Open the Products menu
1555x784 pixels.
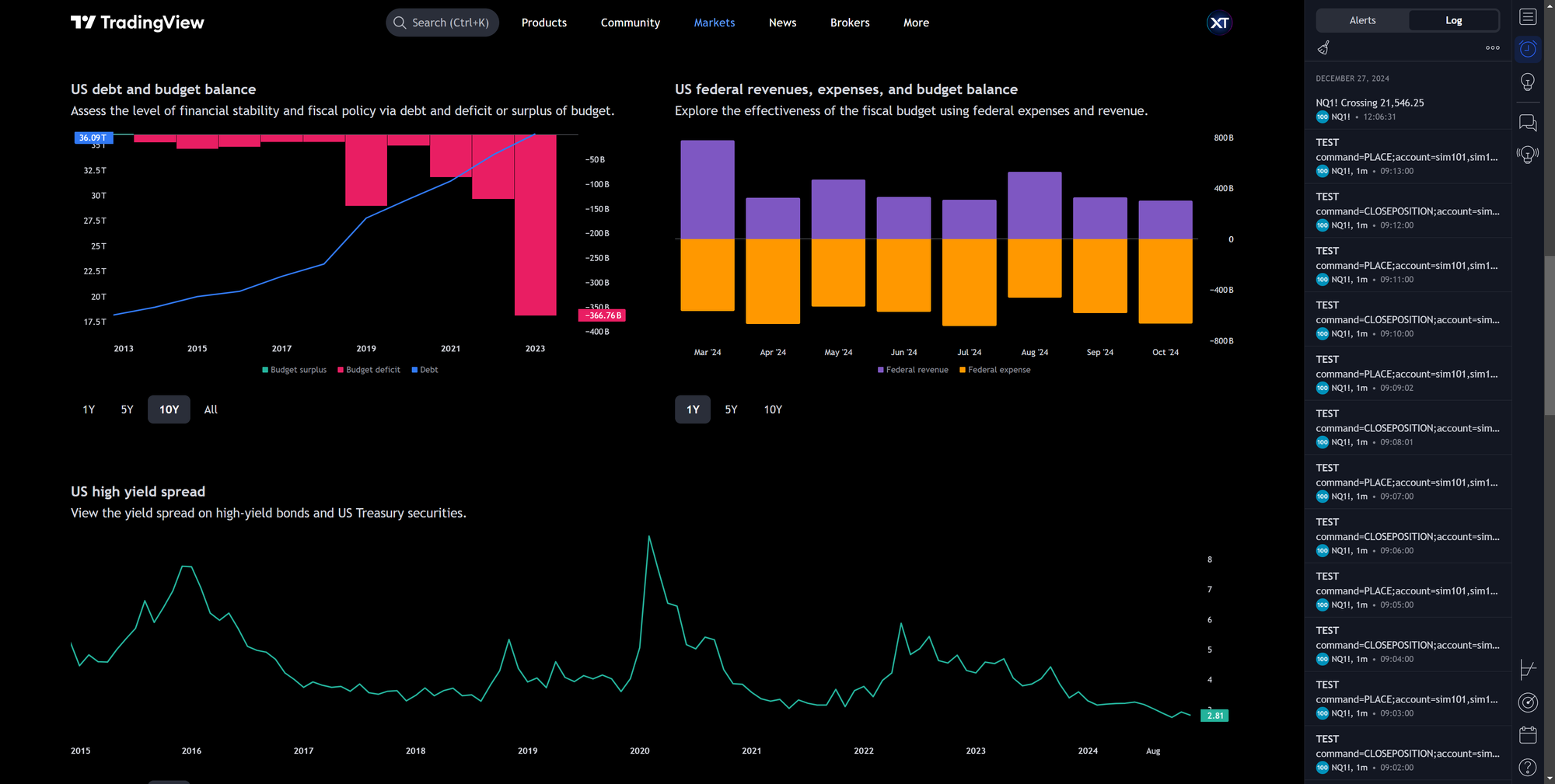tap(544, 23)
